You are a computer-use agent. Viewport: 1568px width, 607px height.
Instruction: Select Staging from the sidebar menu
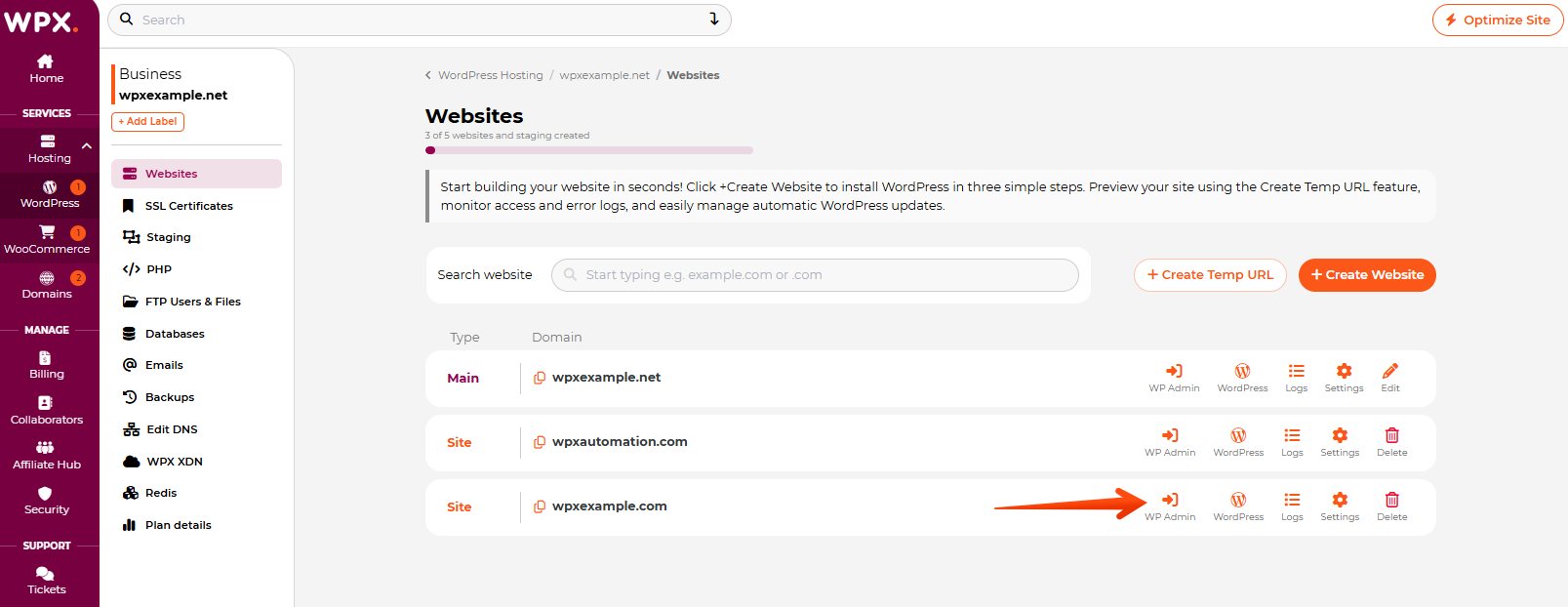(168, 237)
